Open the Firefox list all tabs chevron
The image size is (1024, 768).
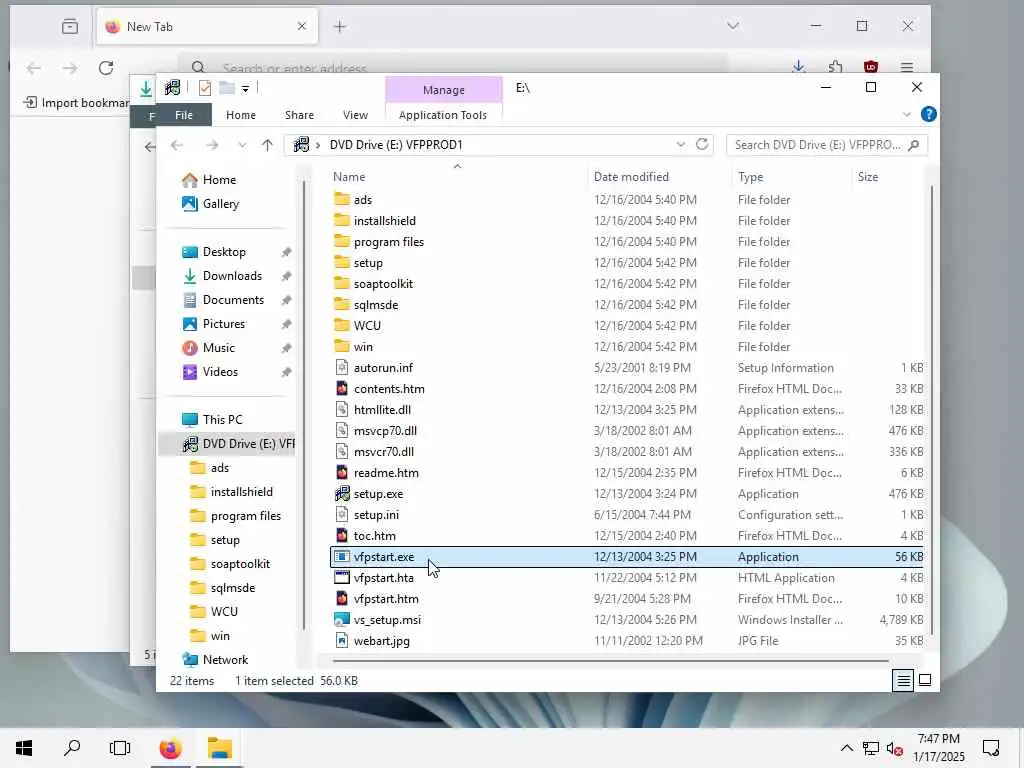[733, 26]
